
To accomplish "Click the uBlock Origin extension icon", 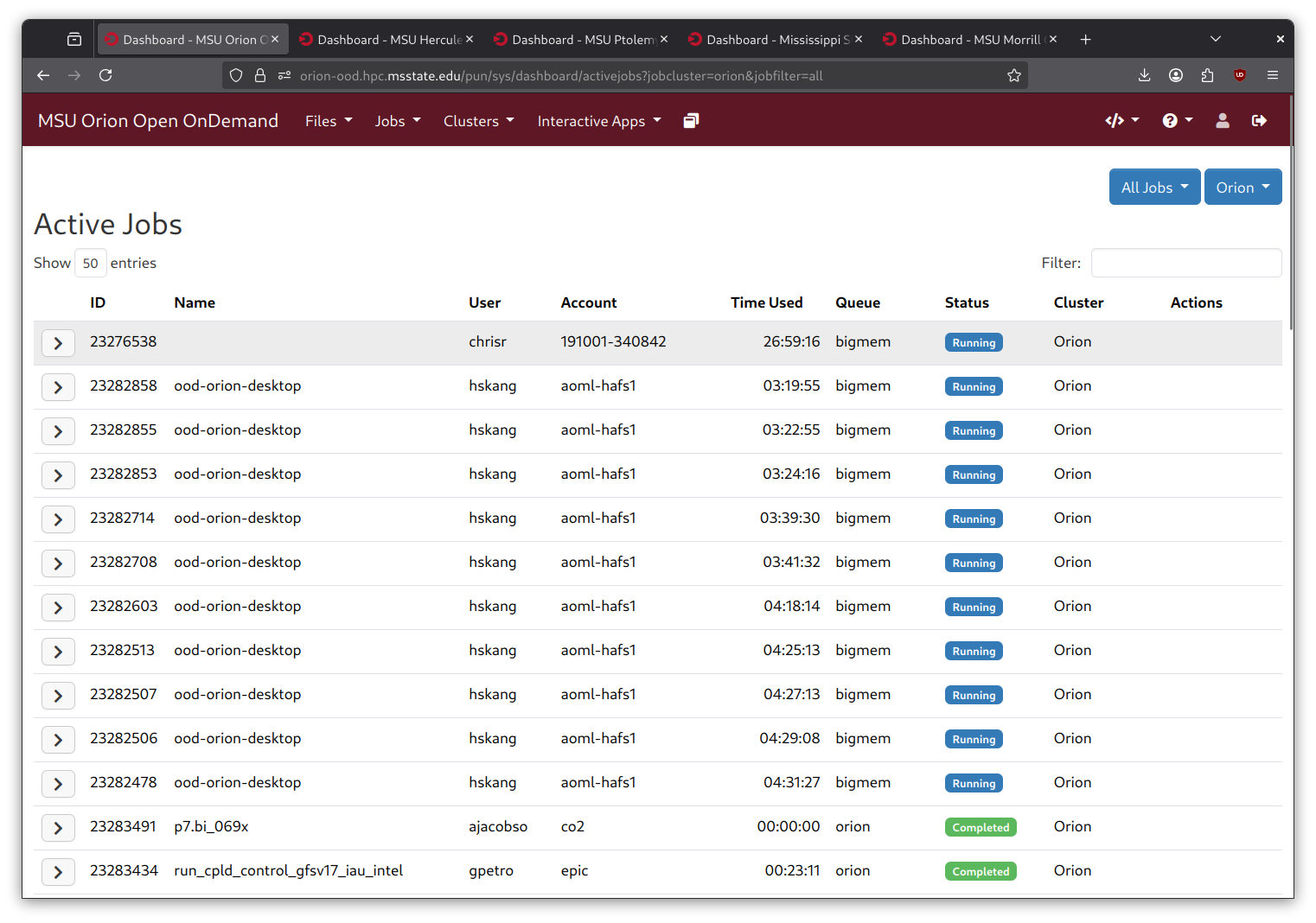I will coord(1240,75).
